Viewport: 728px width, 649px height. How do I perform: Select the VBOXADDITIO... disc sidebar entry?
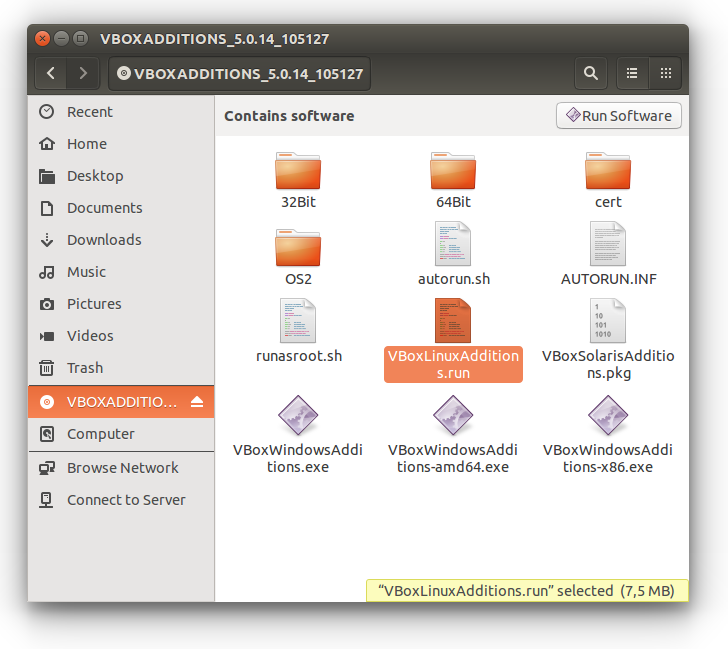coord(121,402)
